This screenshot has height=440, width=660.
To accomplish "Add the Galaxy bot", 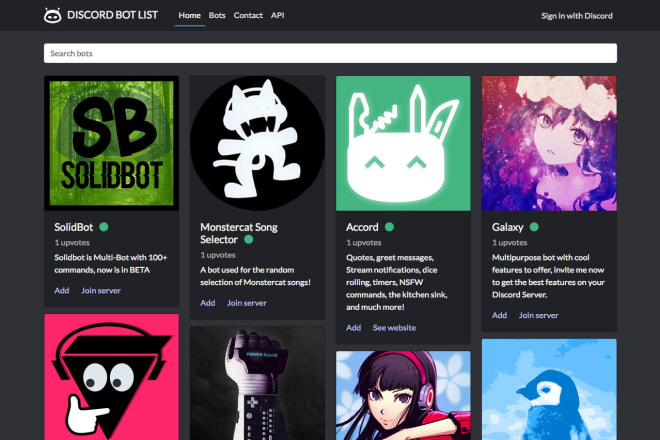I will click(499, 315).
